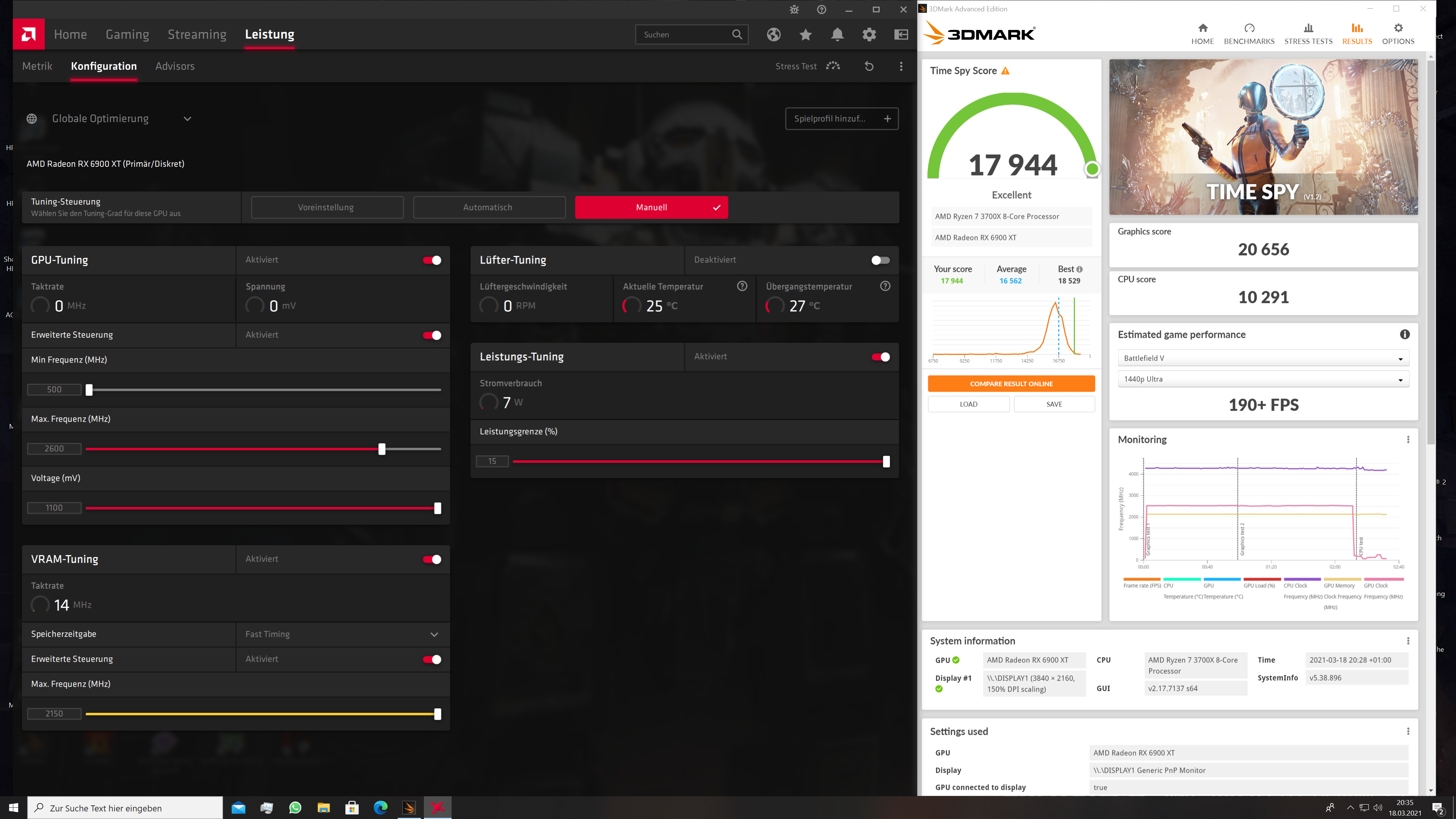Open the 3DMark Benchmarks section

1249,34
